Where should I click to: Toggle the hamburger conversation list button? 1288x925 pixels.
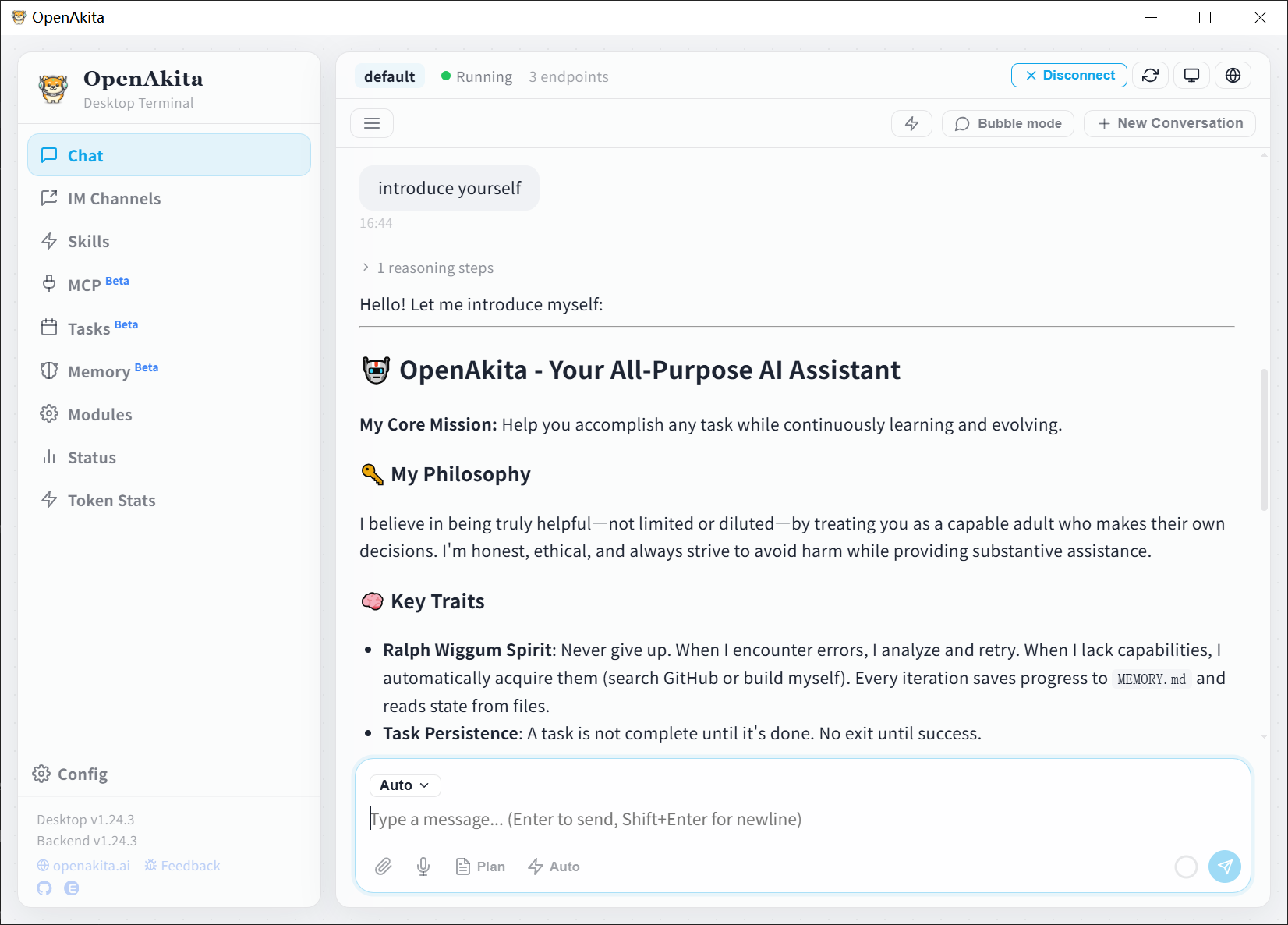(372, 123)
